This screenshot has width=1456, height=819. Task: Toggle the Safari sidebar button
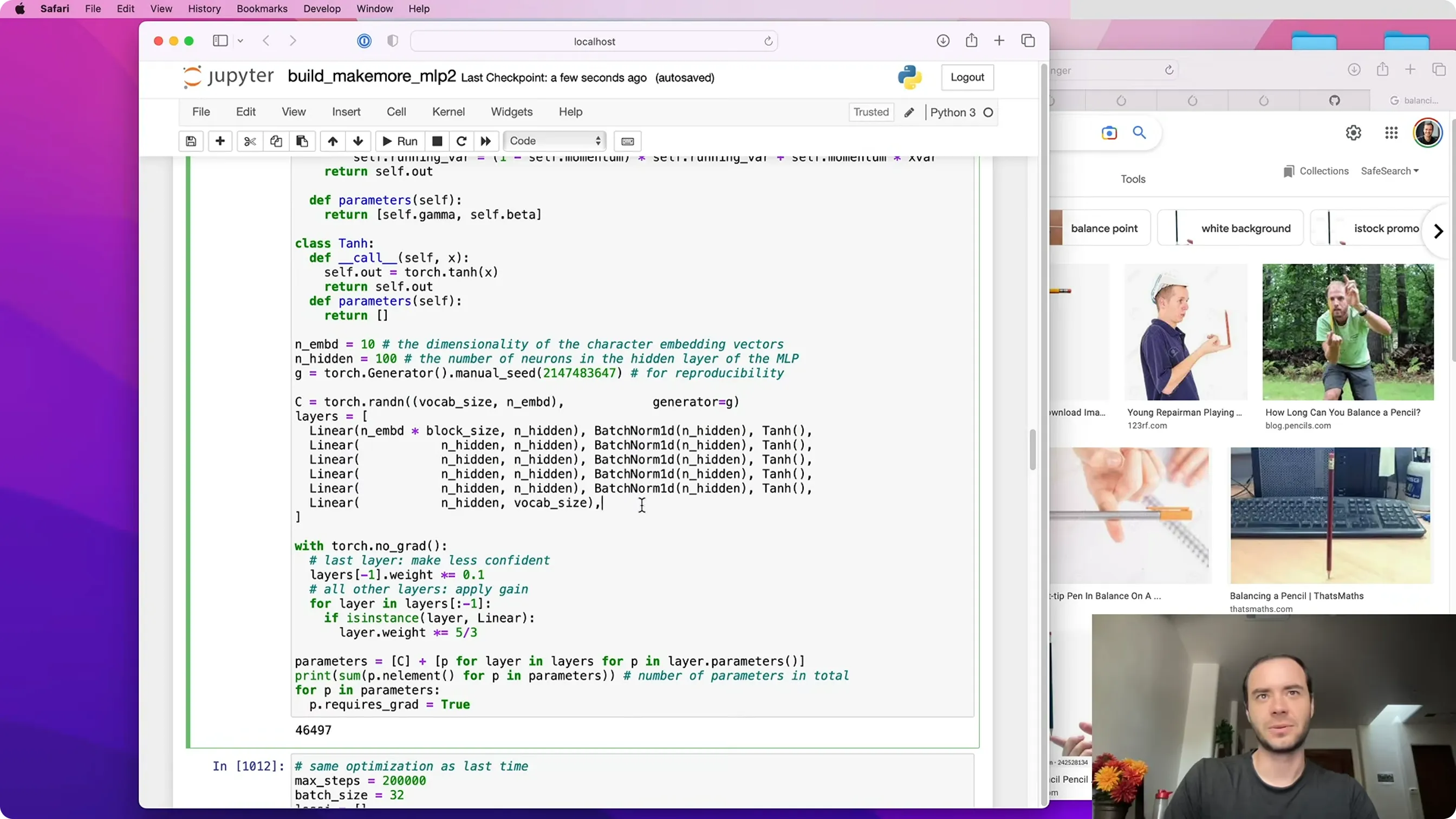[220, 41]
